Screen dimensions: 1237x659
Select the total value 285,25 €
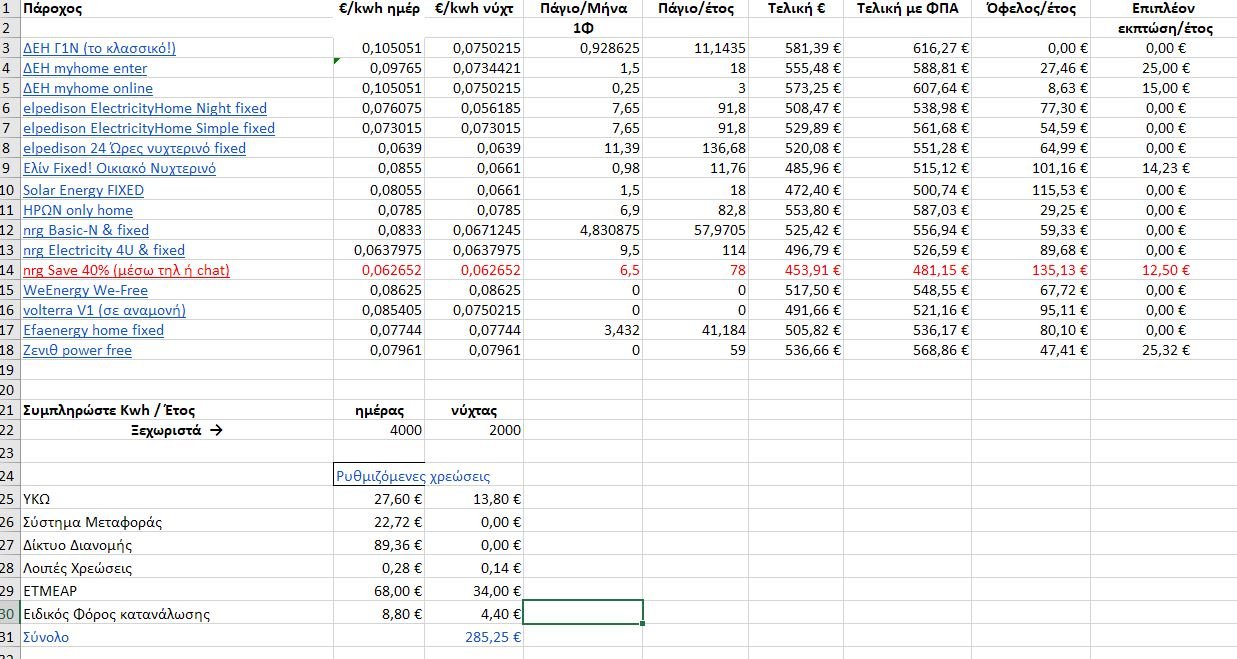click(x=474, y=637)
